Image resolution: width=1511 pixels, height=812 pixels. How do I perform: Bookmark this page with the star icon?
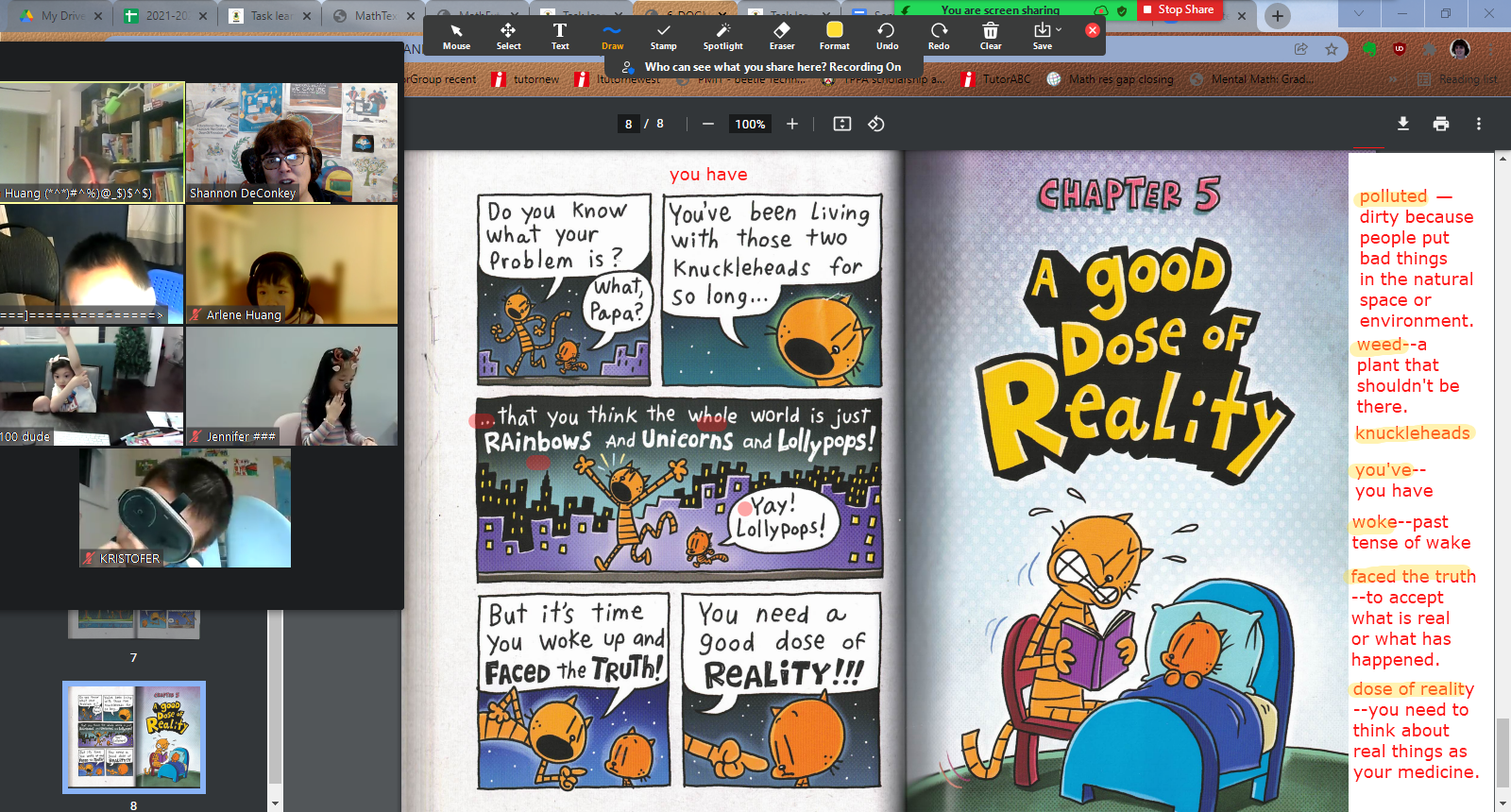[1332, 49]
